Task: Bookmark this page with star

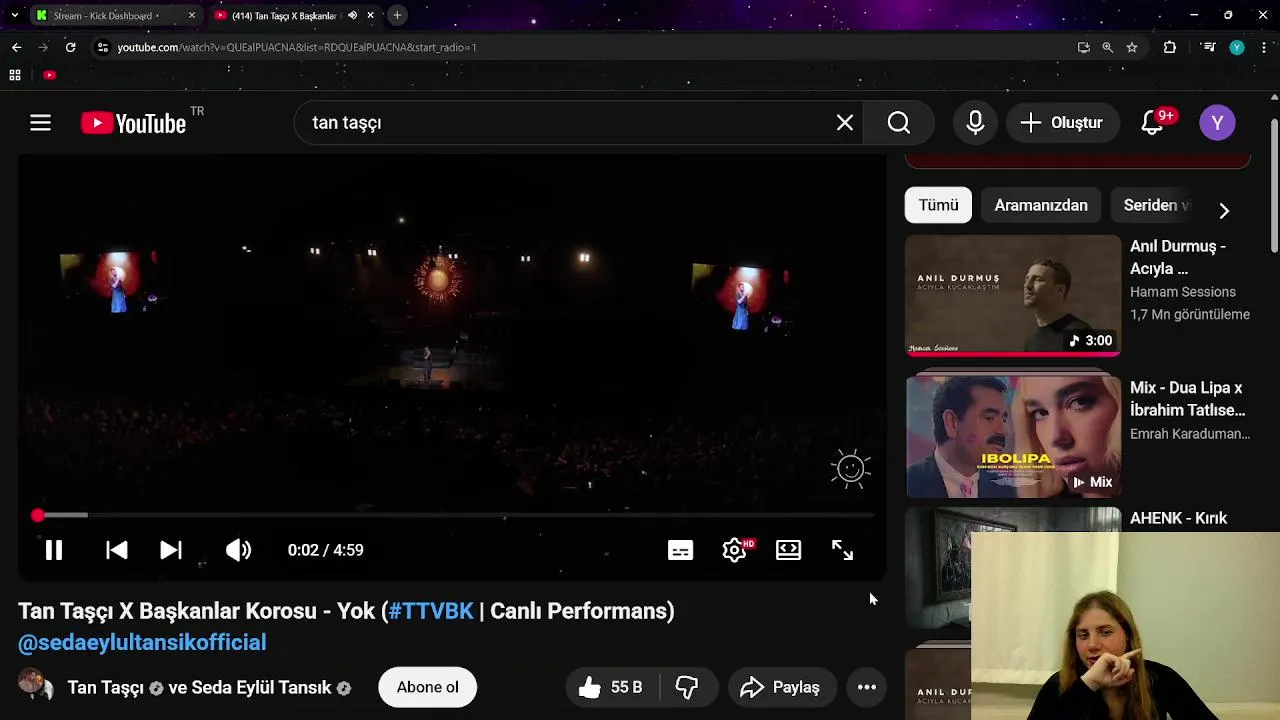Action: [1132, 47]
